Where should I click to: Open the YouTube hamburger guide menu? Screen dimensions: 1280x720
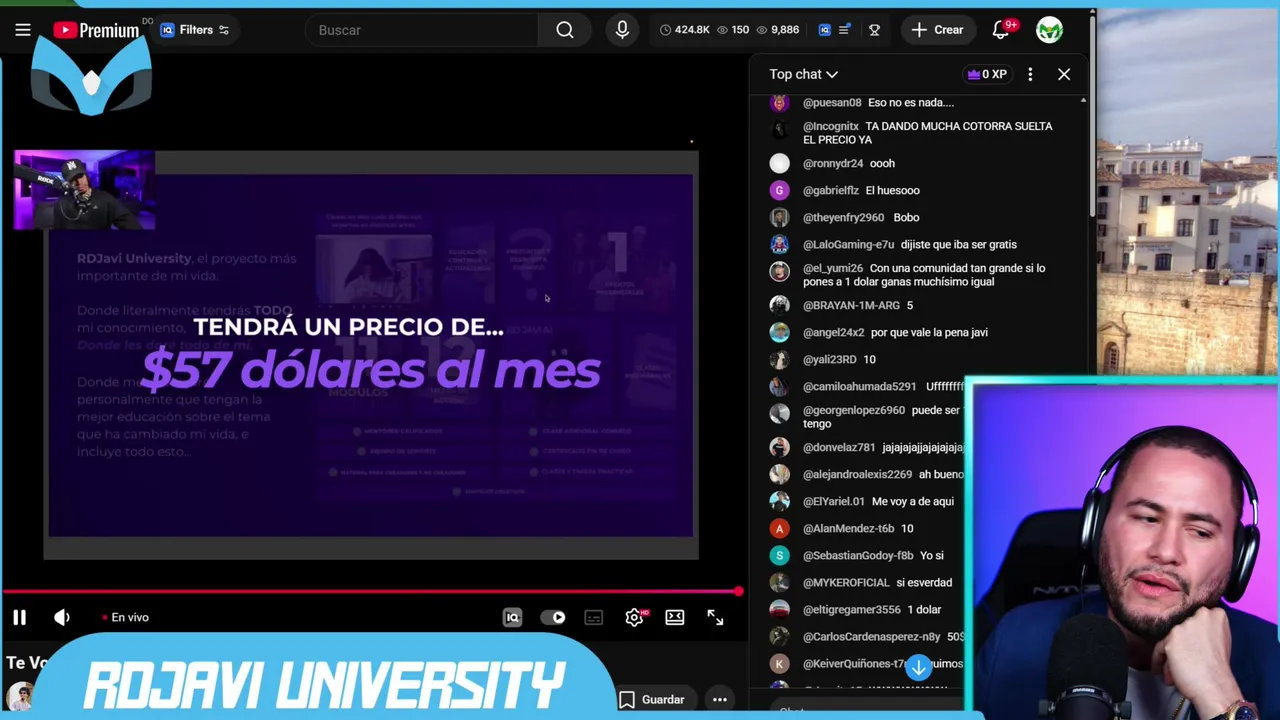pos(22,30)
